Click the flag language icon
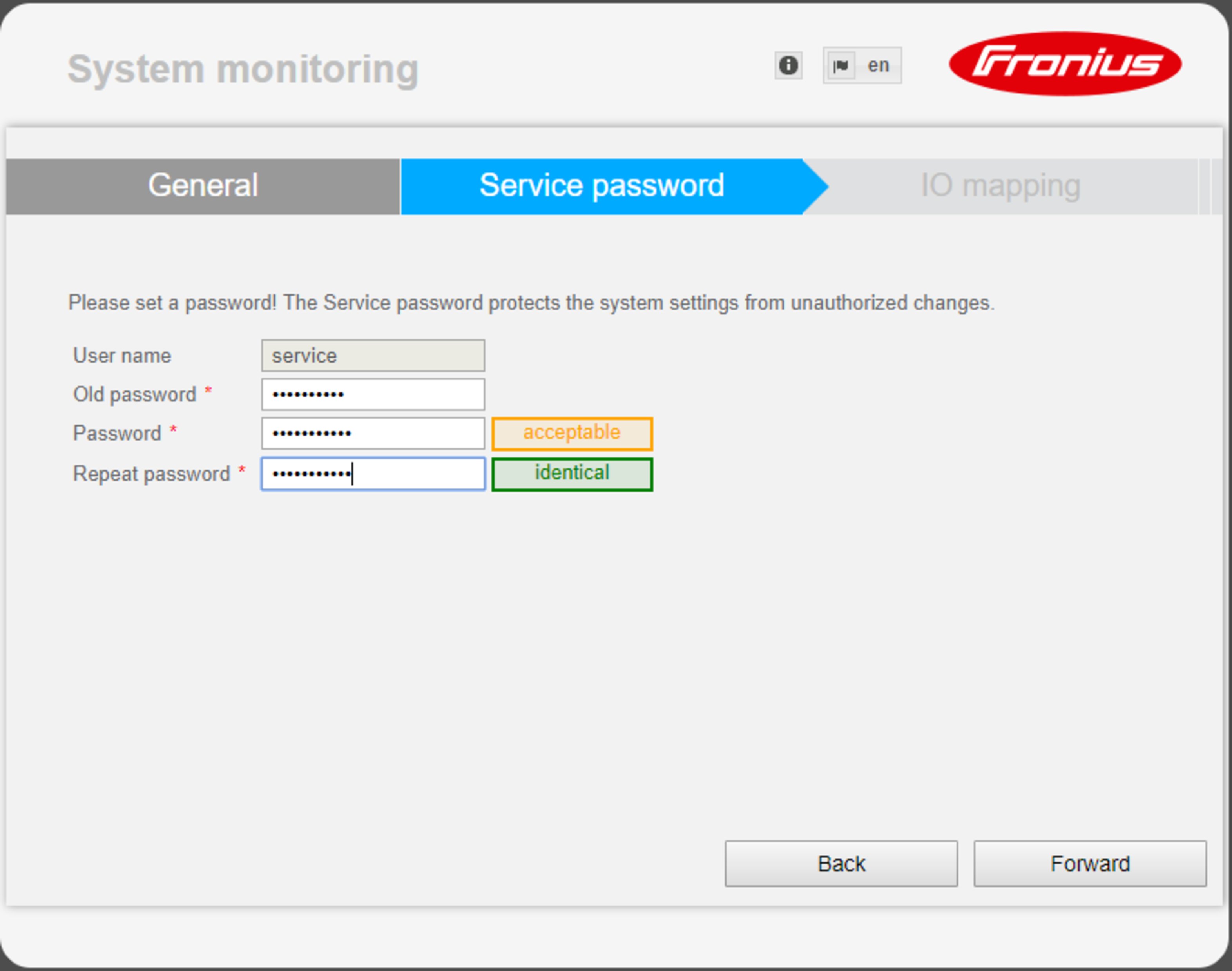The height and width of the screenshot is (971, 1232). (x=841, y=65)
